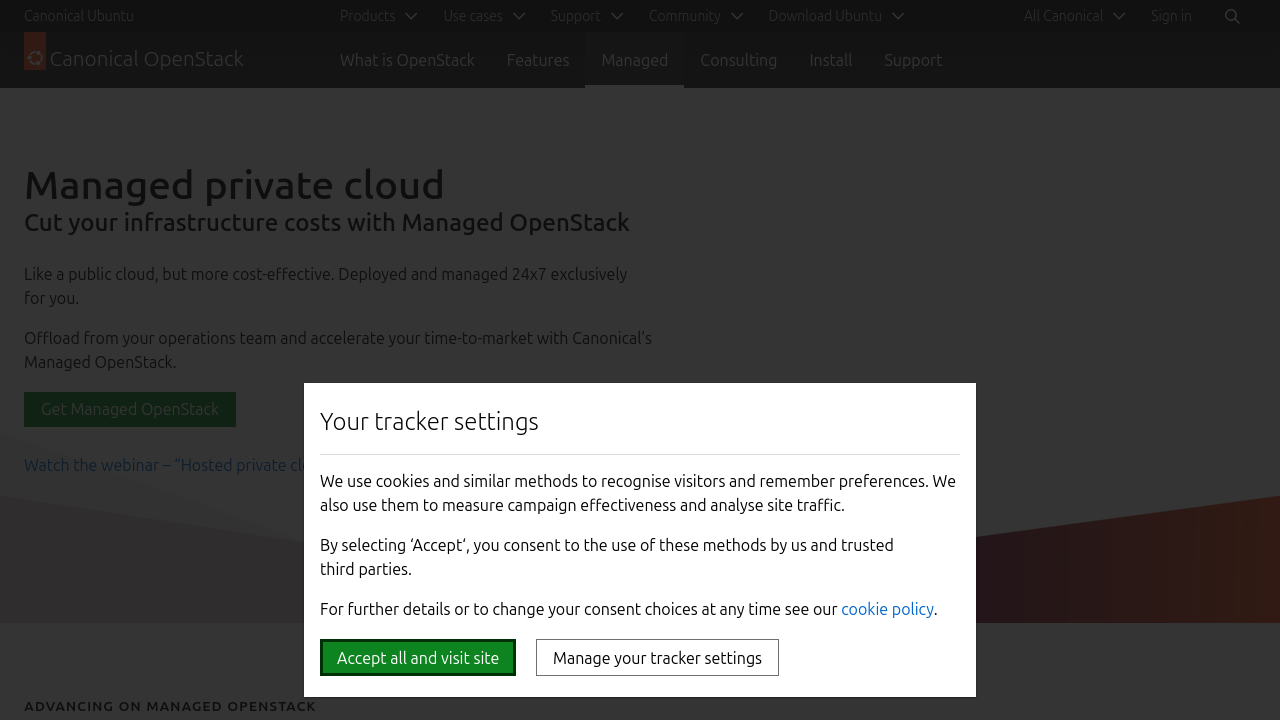Open the Community dropdown menu

coord(695,16)
